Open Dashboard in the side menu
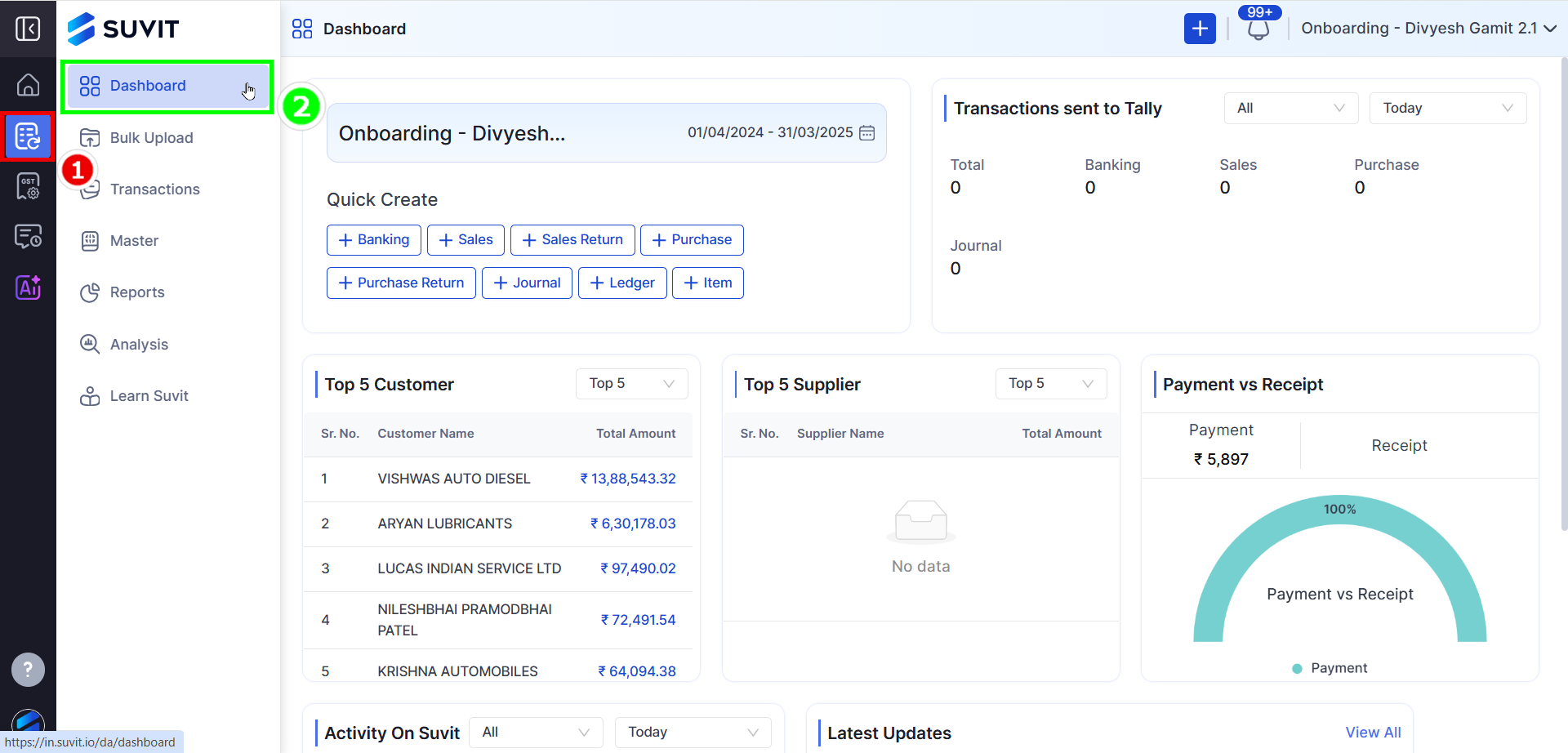The width and height of the screenshot is (1568, 753). pyautogui.click(x=167, y=86)
